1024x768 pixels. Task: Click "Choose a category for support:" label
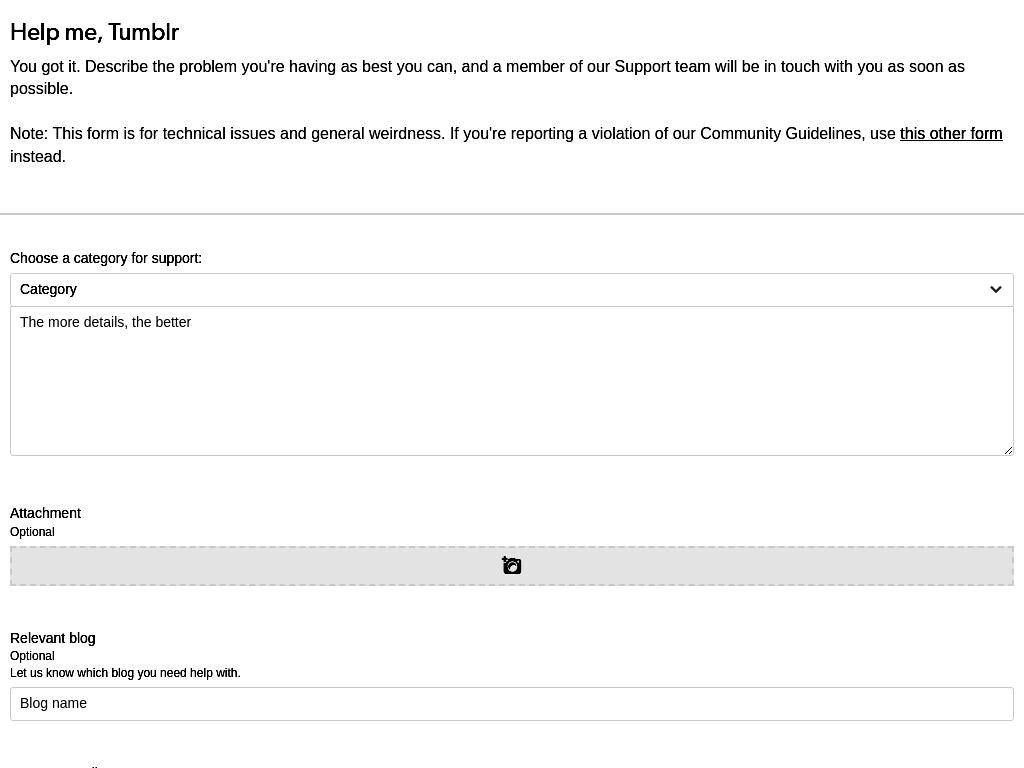[x=106, y=258]
